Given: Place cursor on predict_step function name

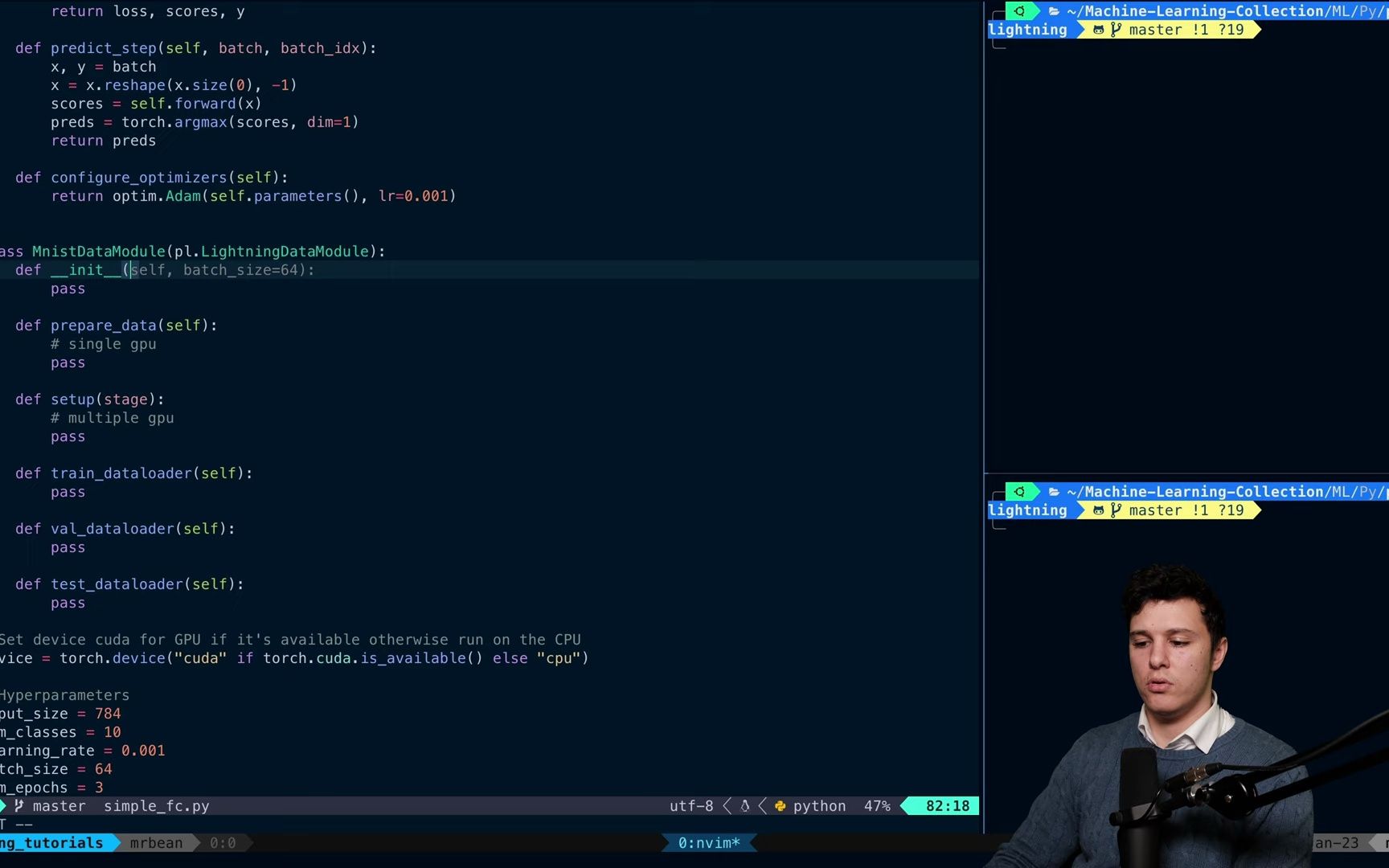Looking at the screenshot, I should (x=104, y=48).
